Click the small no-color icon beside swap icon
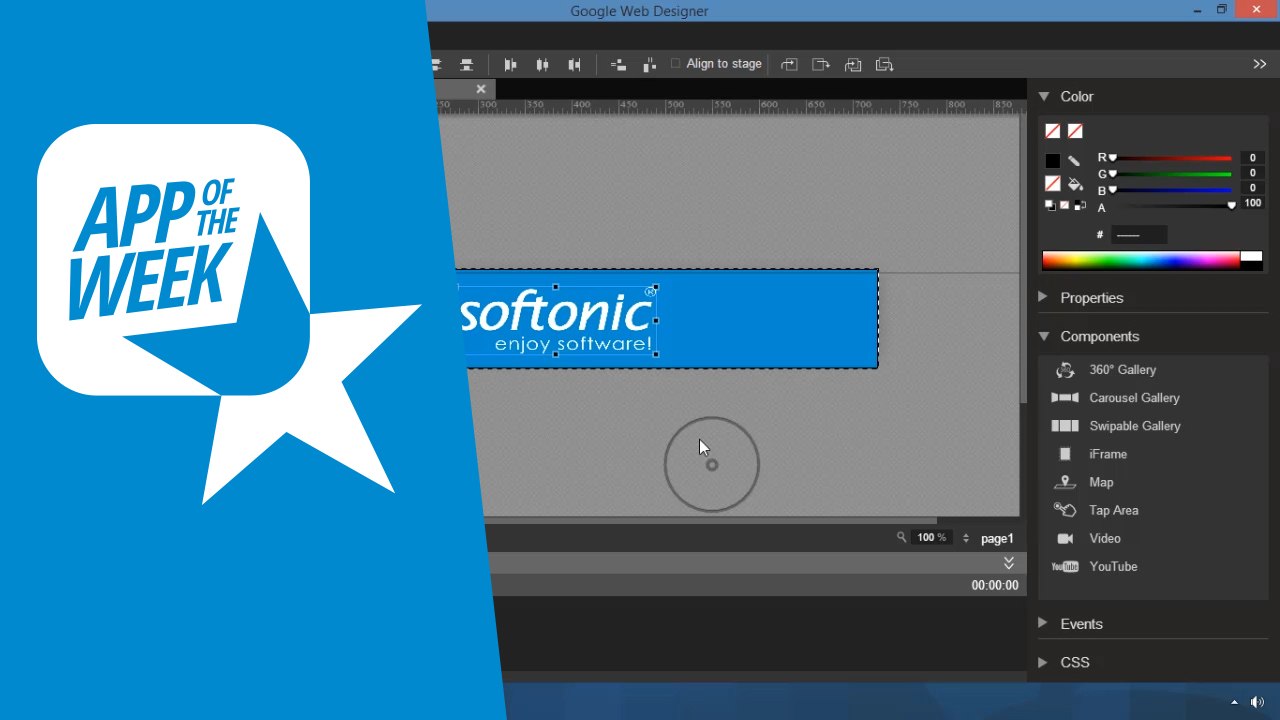 tap(1065, 205)
